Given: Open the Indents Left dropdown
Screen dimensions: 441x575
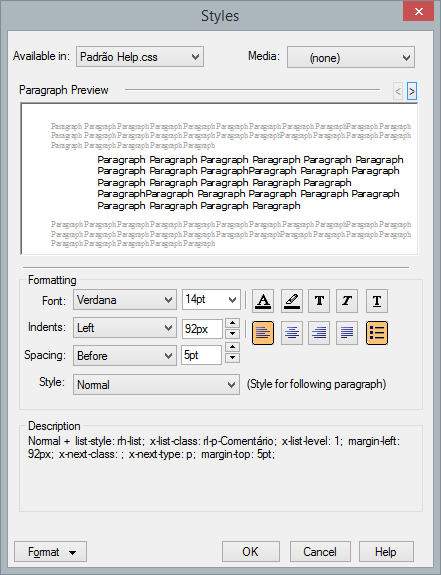Looking at the screenshot, I should coord(125,328).
